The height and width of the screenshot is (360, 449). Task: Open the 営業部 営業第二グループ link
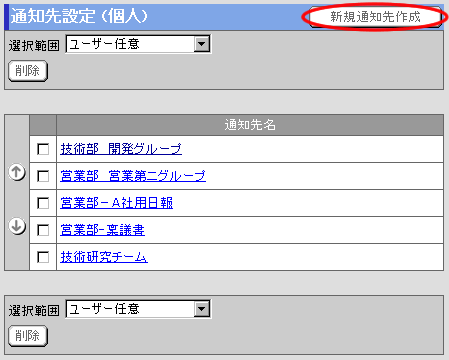133,176
